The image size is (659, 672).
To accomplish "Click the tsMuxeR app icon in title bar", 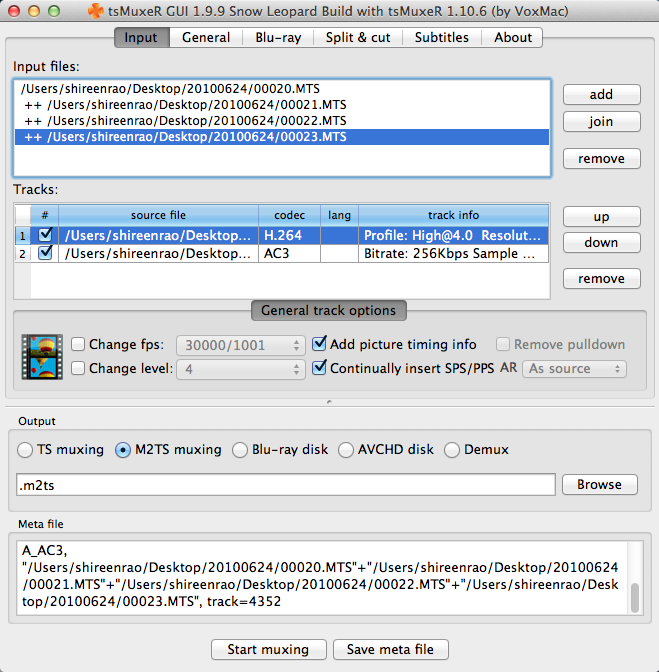I will (96, 11).
